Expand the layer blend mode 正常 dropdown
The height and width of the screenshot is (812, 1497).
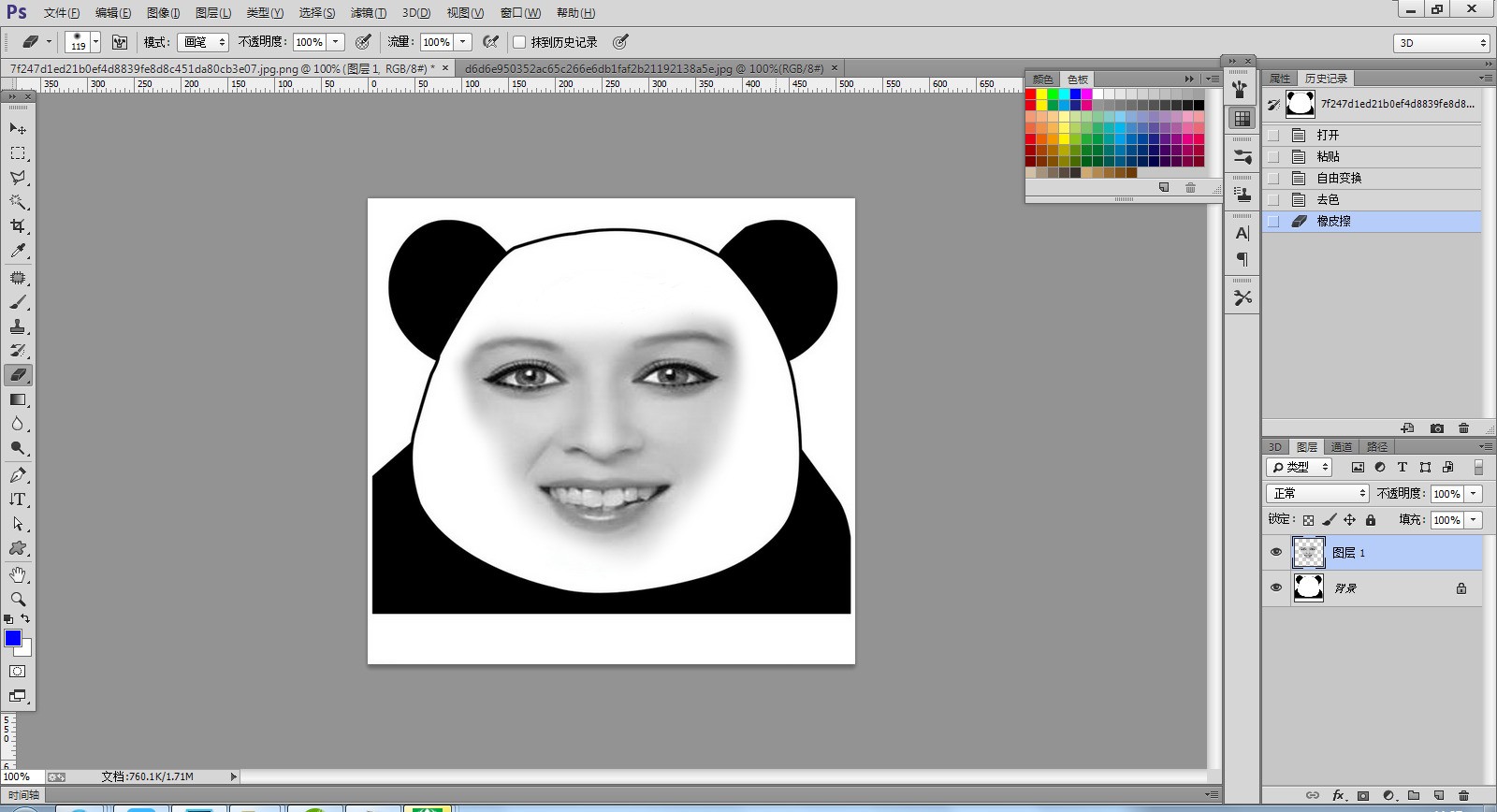click(x=1317, y=493)
